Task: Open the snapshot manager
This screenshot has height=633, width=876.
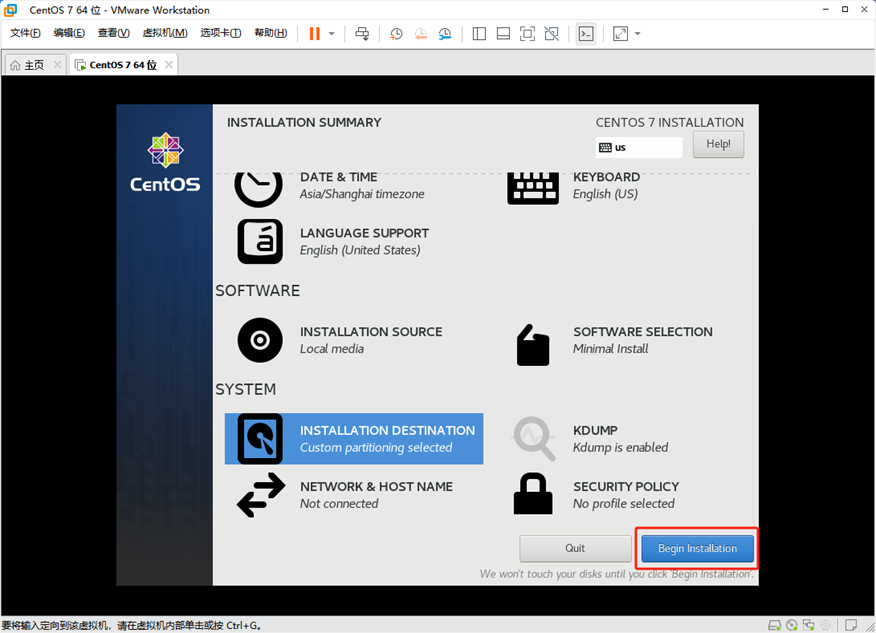Action: click(445, 34)
